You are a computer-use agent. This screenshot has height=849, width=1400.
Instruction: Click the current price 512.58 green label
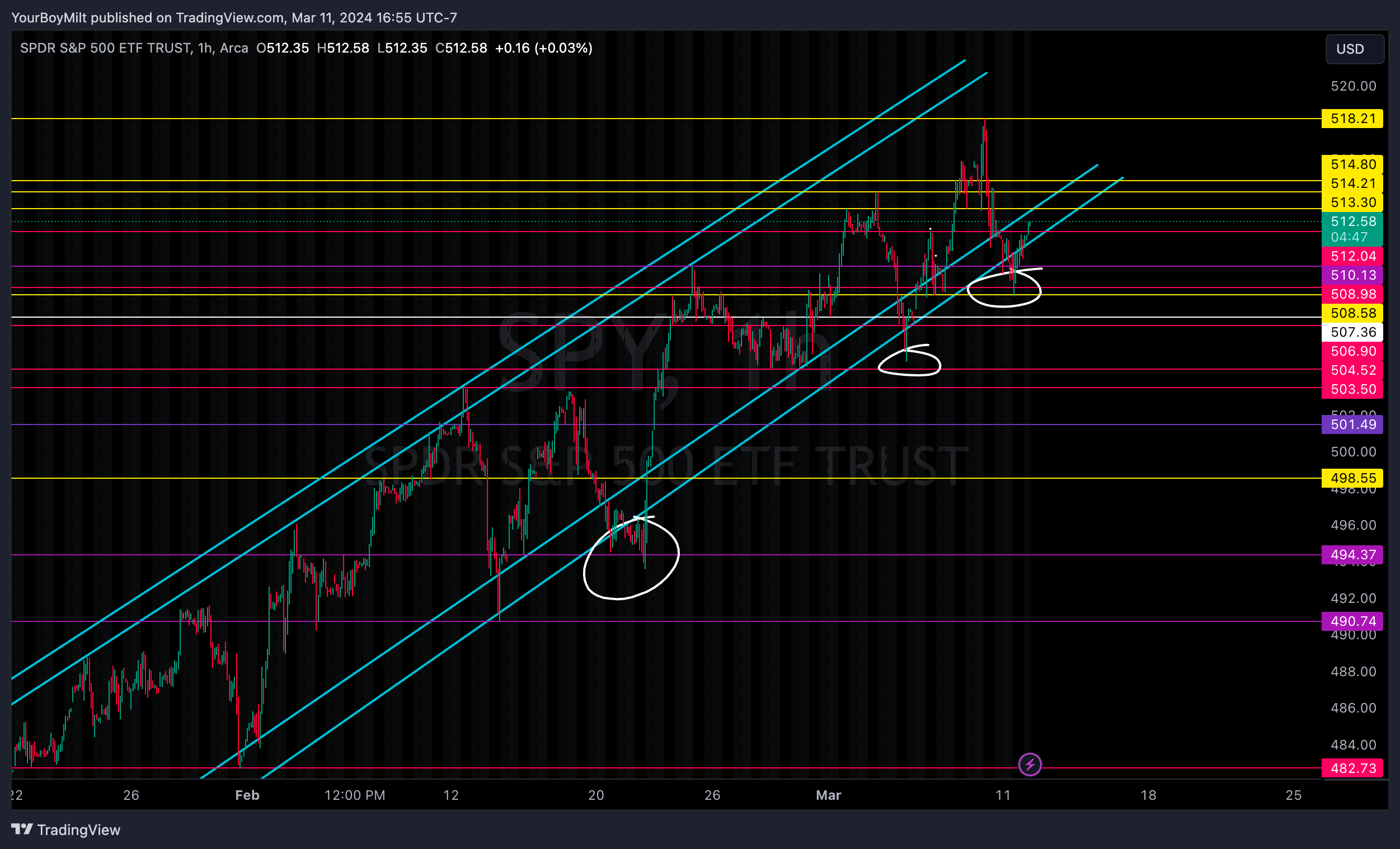click(1352, 222)
